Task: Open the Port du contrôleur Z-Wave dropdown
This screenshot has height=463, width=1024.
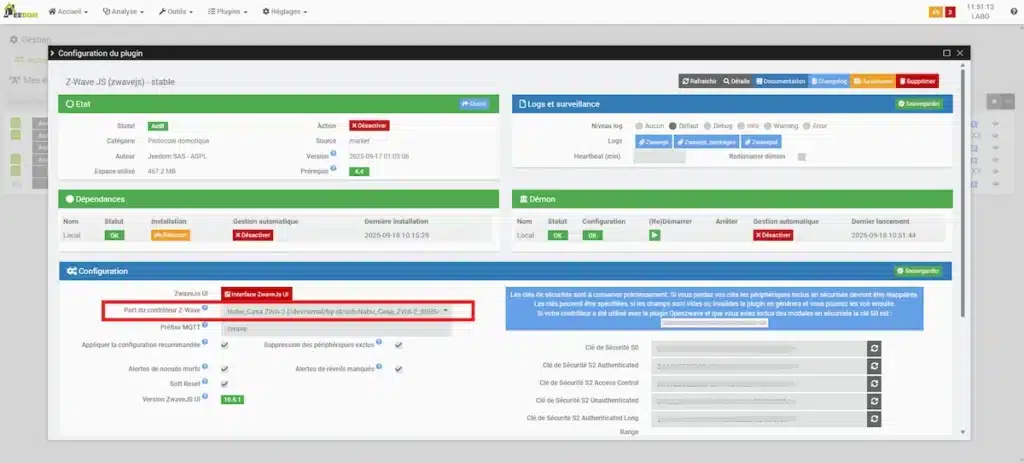Action: point(337,311)
